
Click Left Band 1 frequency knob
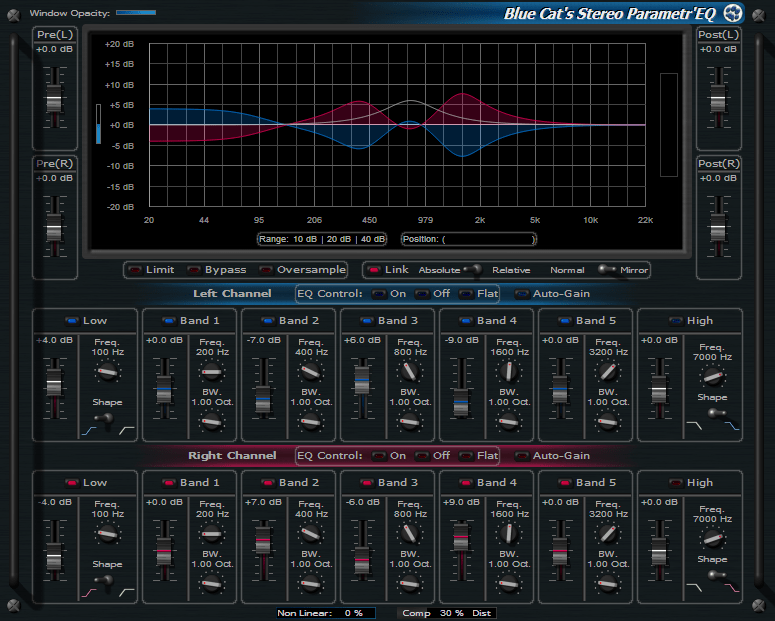[212, 372]
